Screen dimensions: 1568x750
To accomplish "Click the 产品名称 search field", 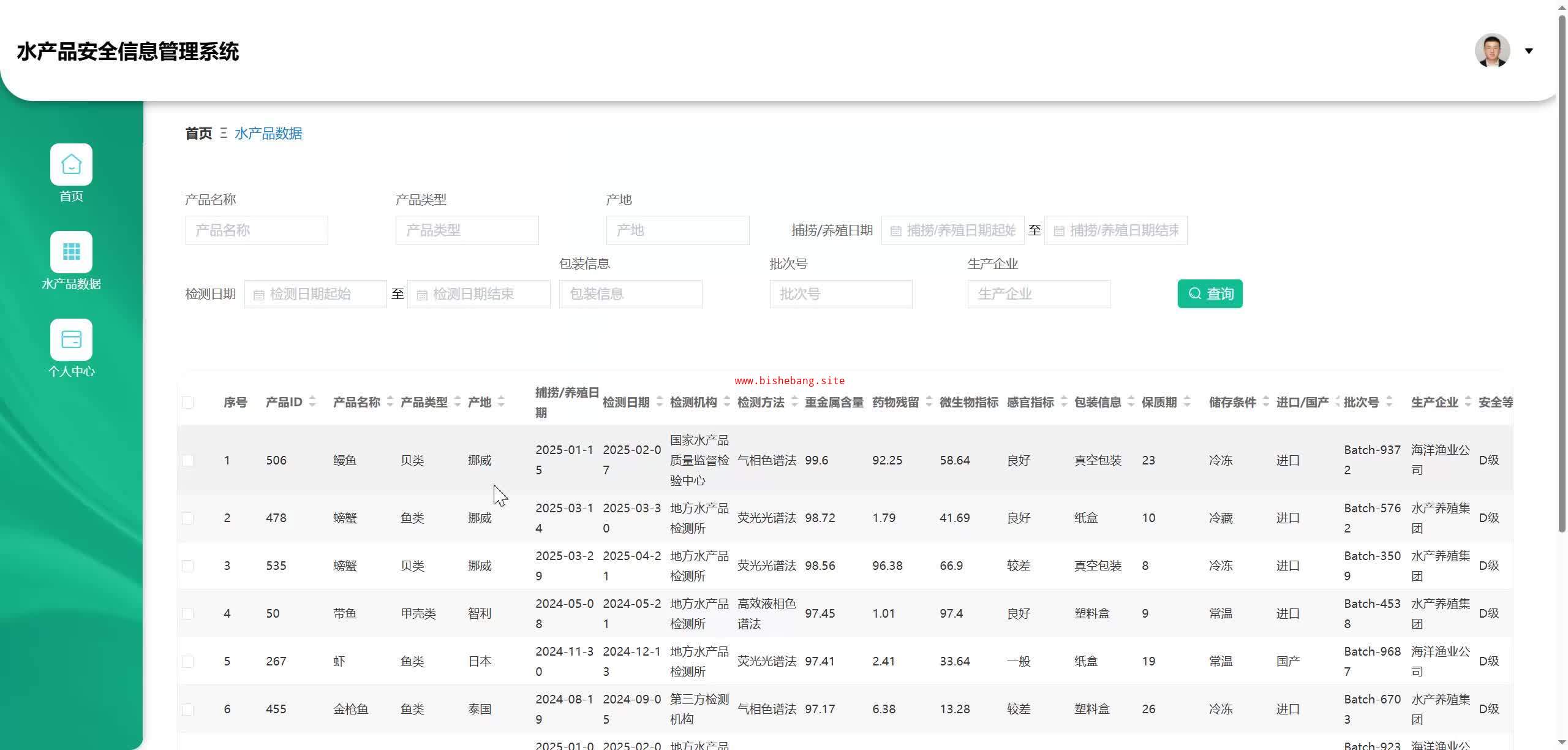I will 257,230.
